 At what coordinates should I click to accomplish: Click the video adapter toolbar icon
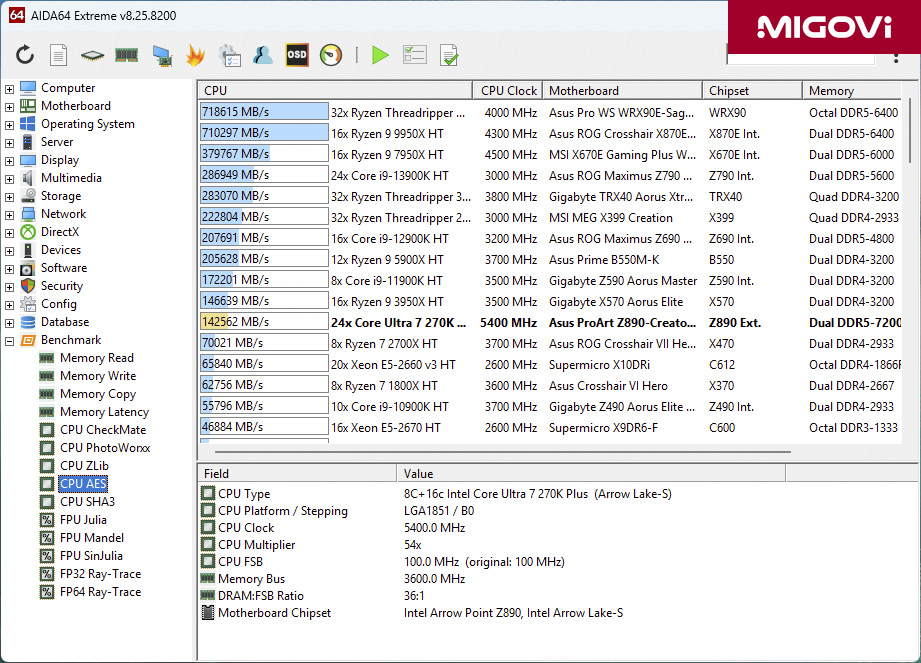(160, 55)
